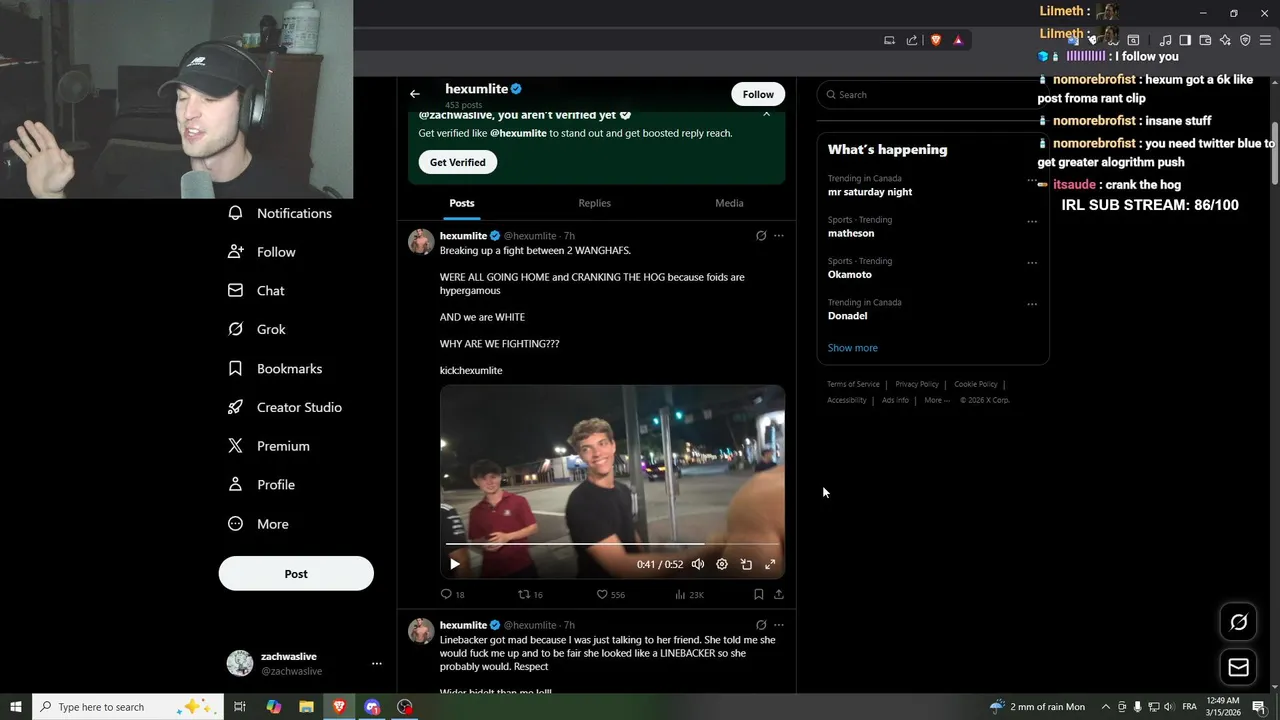Viewport: 1280px width, 720px height.
Task: Mute the video with volume icon
Action: pos(698,564)
